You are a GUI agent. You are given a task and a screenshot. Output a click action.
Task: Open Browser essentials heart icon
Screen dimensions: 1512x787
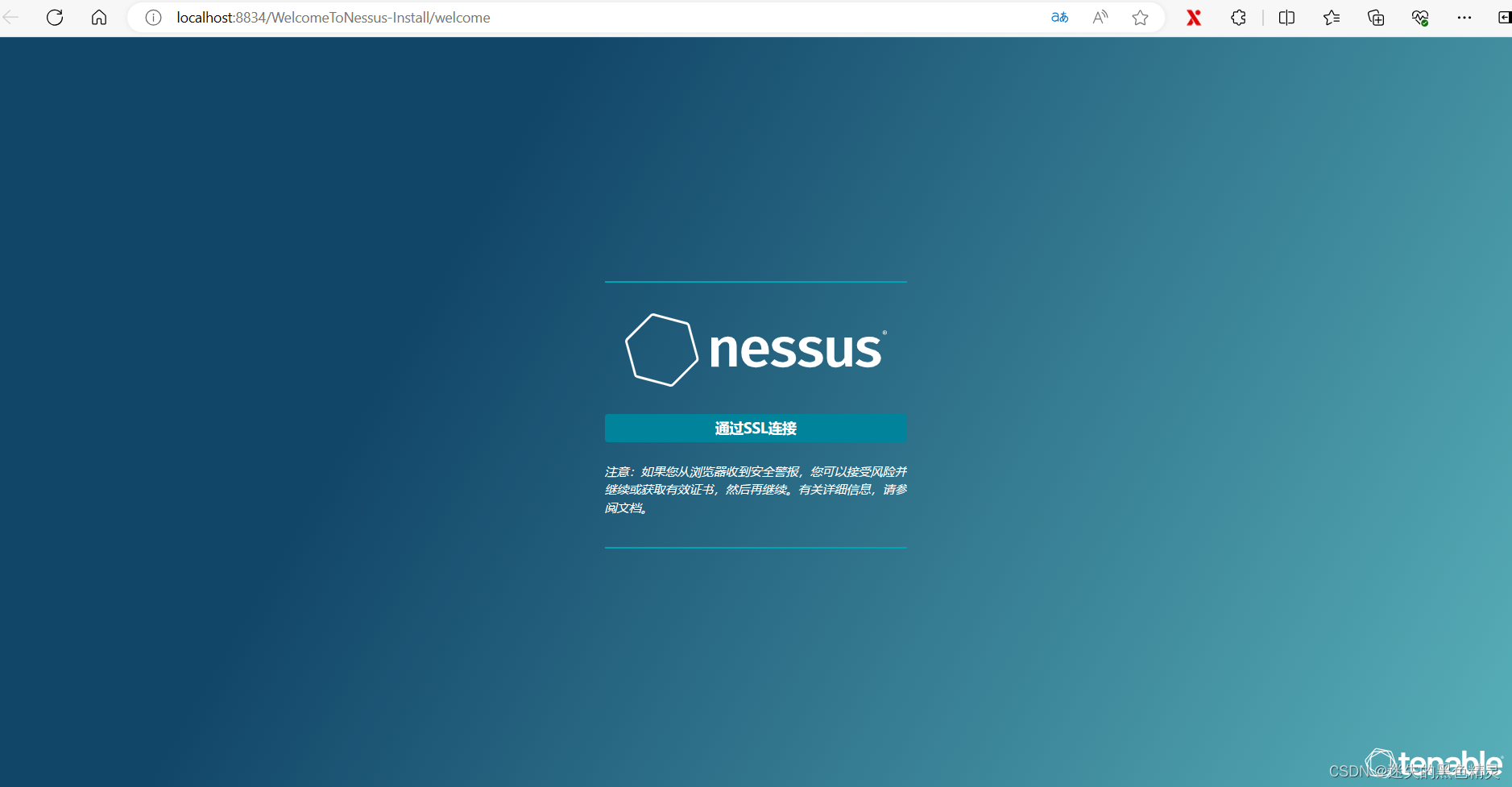coord(1420,18)
